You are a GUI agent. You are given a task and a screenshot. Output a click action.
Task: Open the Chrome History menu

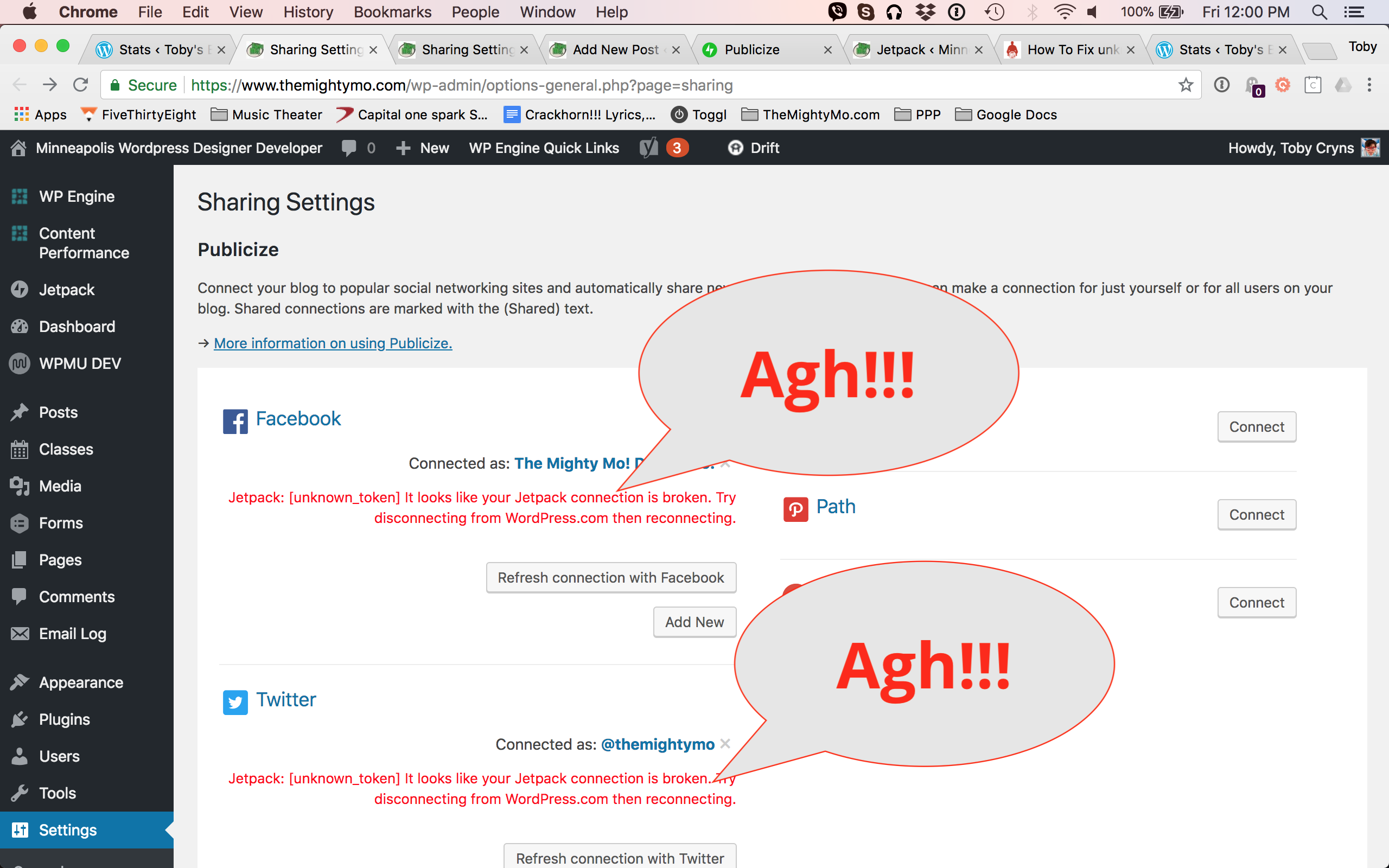coord(308,11)
